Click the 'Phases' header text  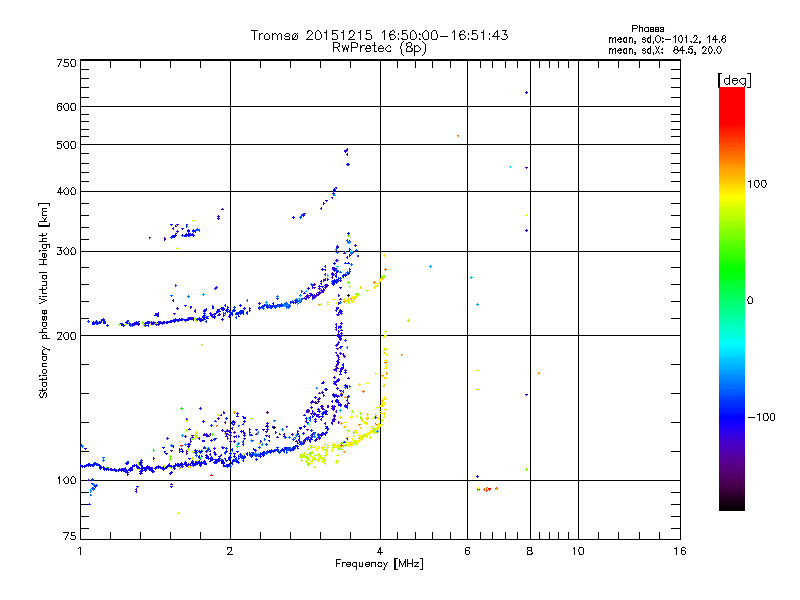(x=647, y=29)
